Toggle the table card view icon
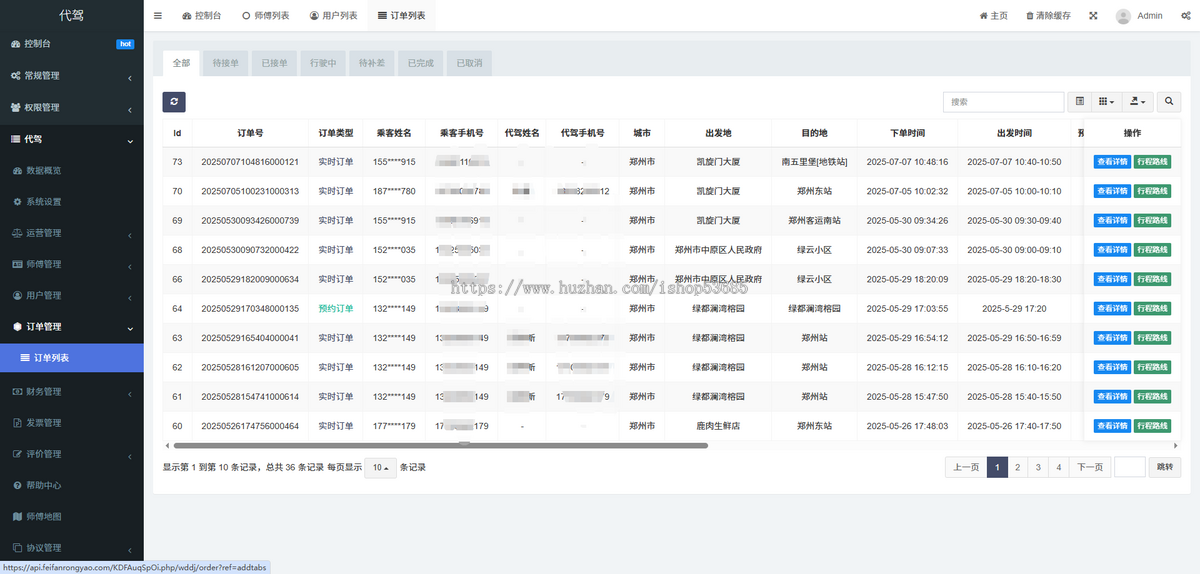This screenshot has width=1200, height=574. (1080, 102)
